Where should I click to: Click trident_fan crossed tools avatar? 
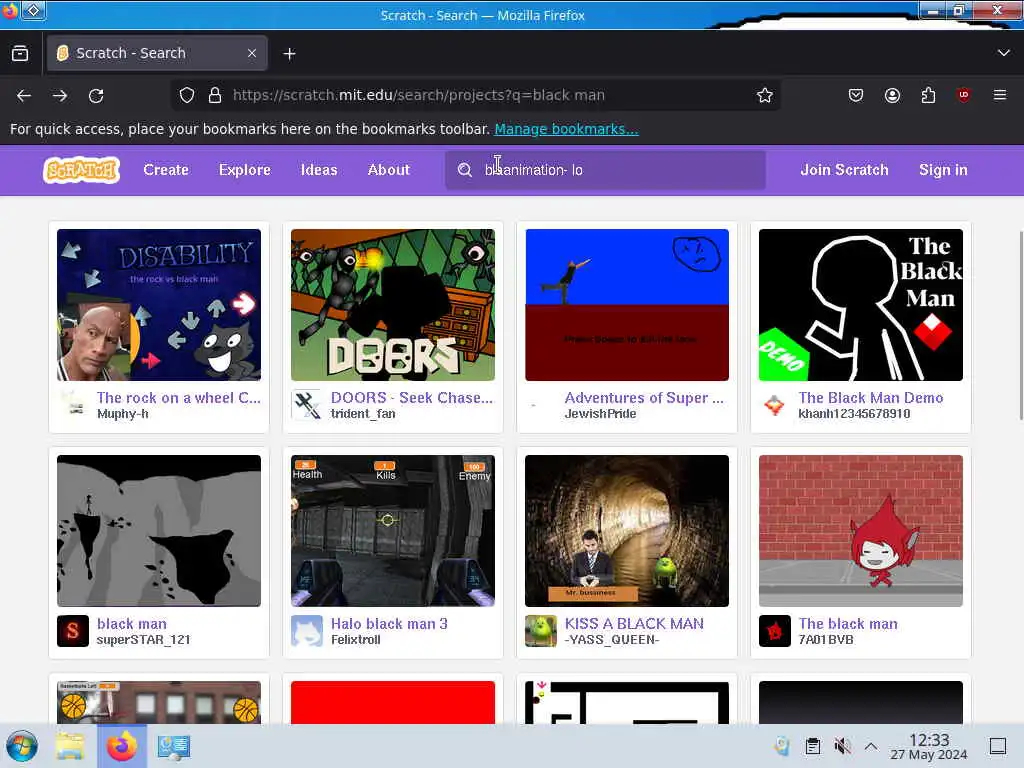307,405
